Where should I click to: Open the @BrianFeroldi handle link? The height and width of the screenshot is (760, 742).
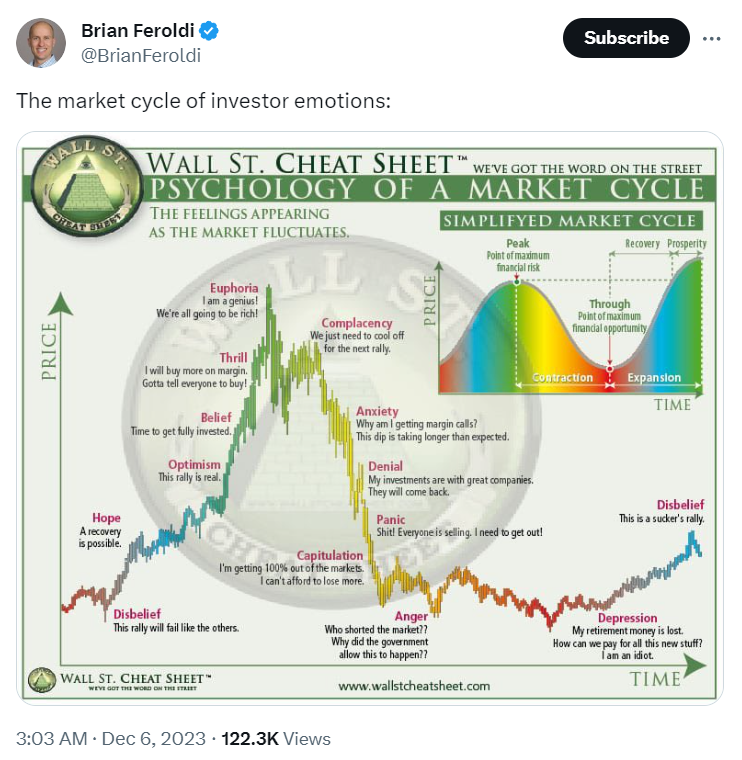(x=141, y=56)
